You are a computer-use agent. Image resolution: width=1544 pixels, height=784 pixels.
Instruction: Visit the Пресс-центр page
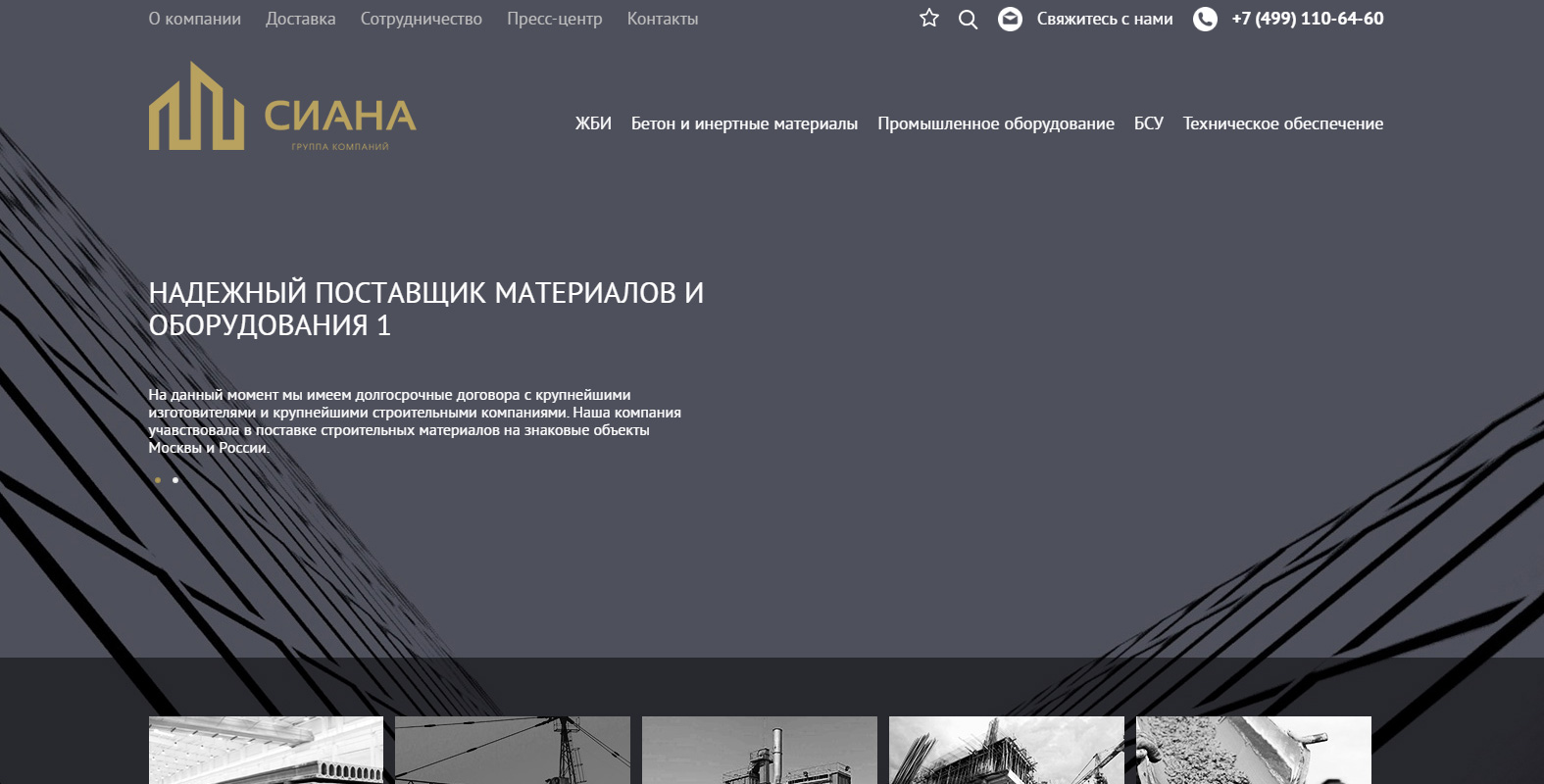pos(554,19)
